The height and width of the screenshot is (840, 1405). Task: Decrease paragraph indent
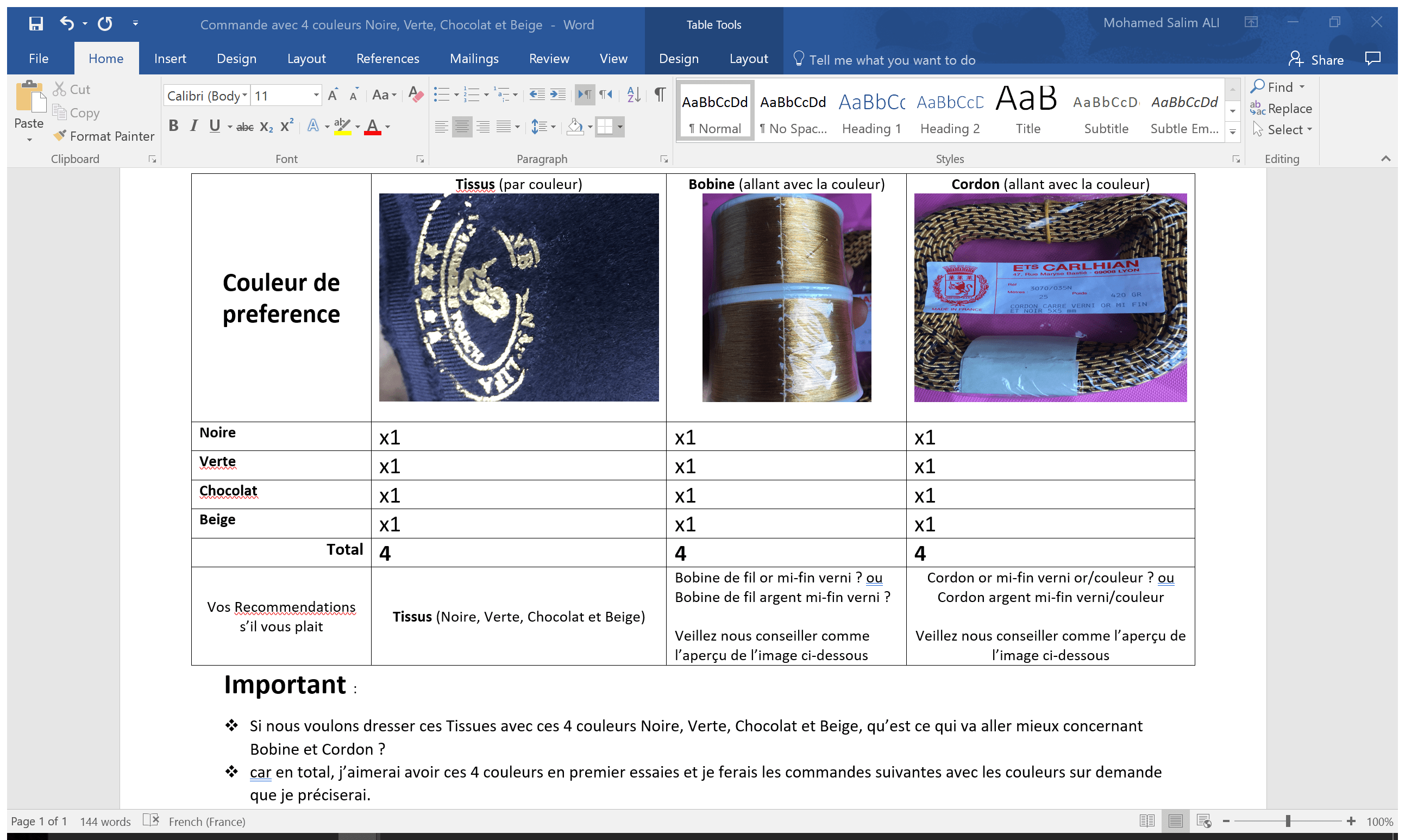click(536, 95)
